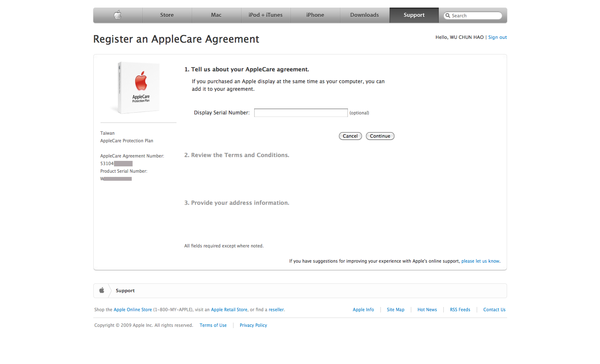600x364 pixels.
Task: Open the Downloads tab
Action: click(x=364, y=15)
